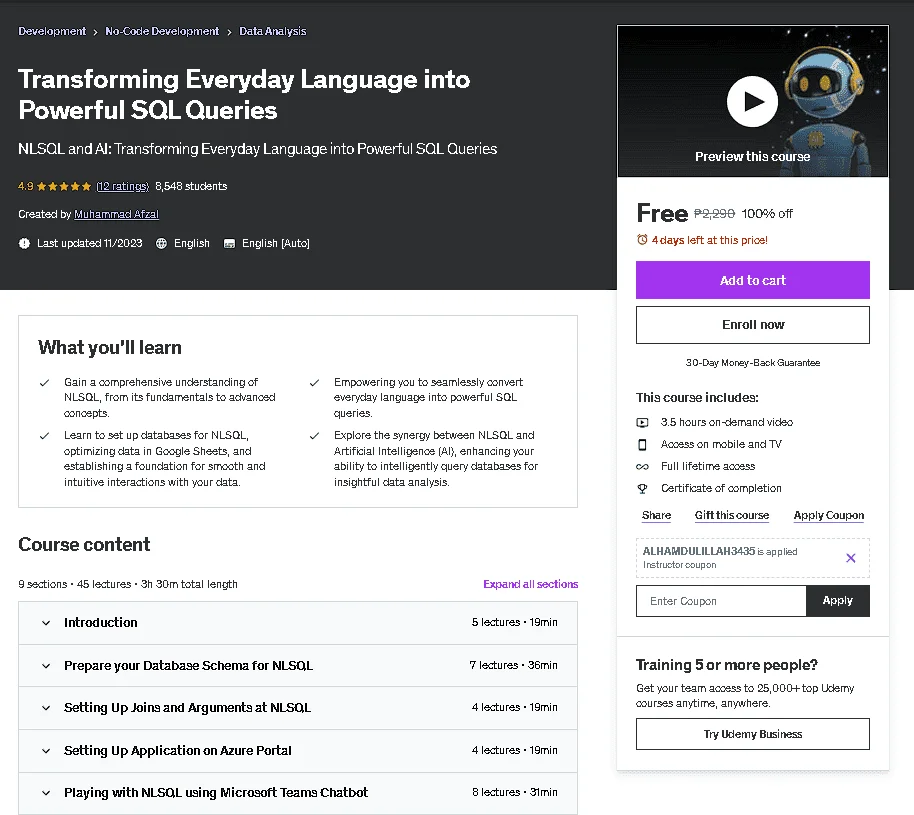This screenshot has width=914, height=815.
Task: Click the lifetime access infinity icon
Action: (642, 466)
